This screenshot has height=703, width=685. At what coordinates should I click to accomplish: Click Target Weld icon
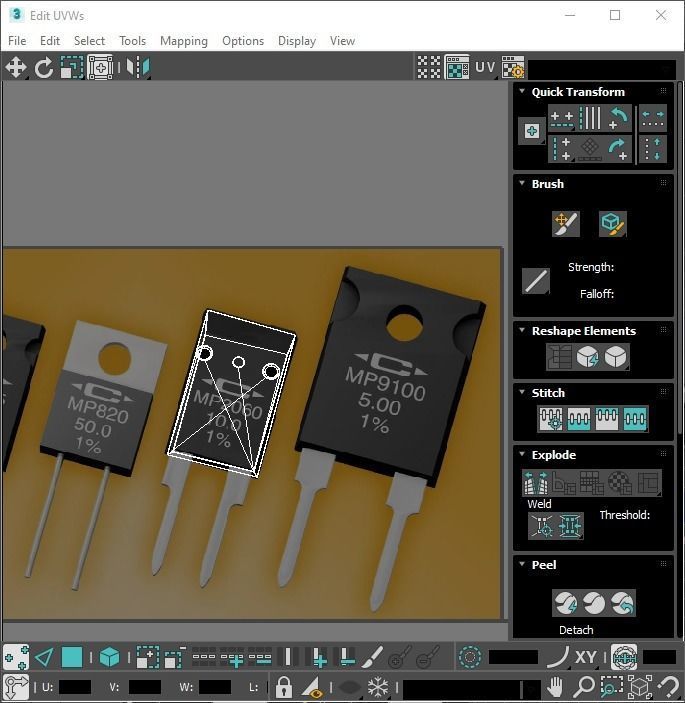(x=542, y=525)
